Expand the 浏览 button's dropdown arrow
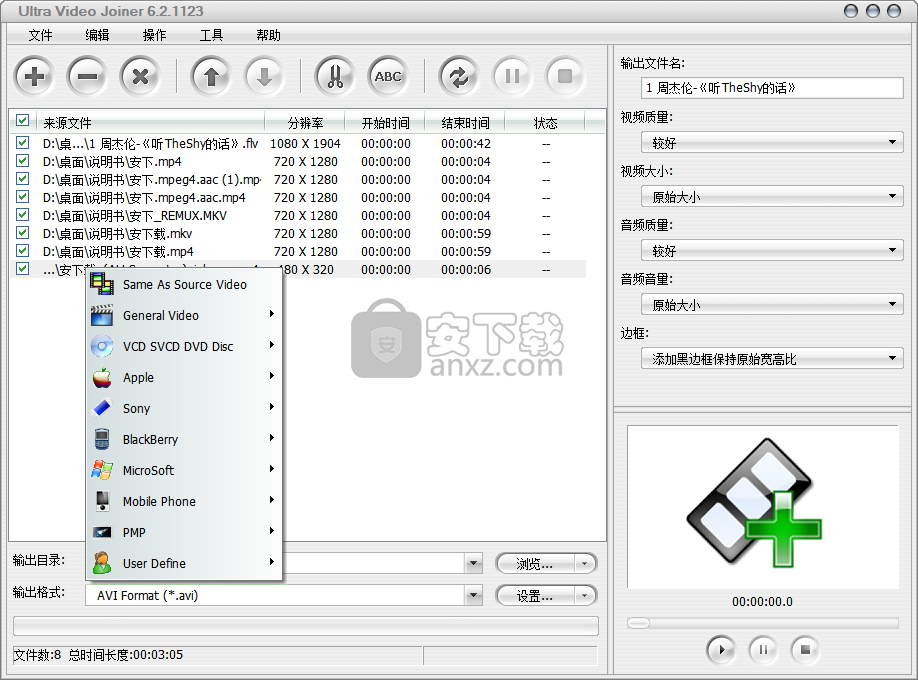The height and width of the screenshot is (680, 918). [x=584, y=564]
